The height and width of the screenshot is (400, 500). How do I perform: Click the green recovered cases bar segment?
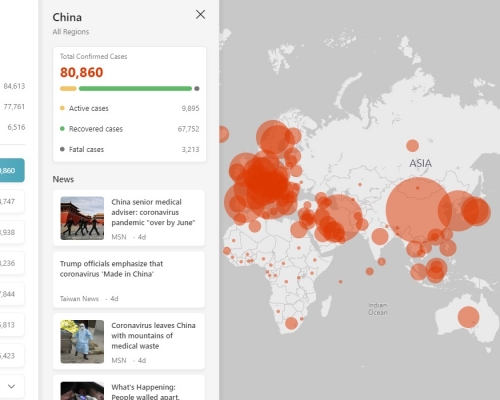(x=135, y=88)
